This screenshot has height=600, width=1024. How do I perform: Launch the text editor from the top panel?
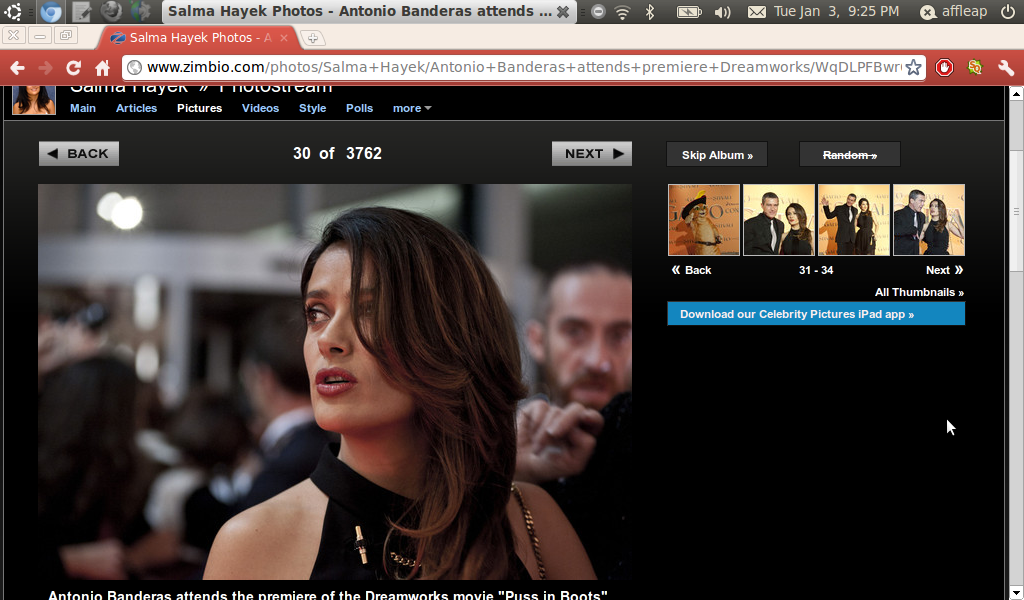coord(82,11)
